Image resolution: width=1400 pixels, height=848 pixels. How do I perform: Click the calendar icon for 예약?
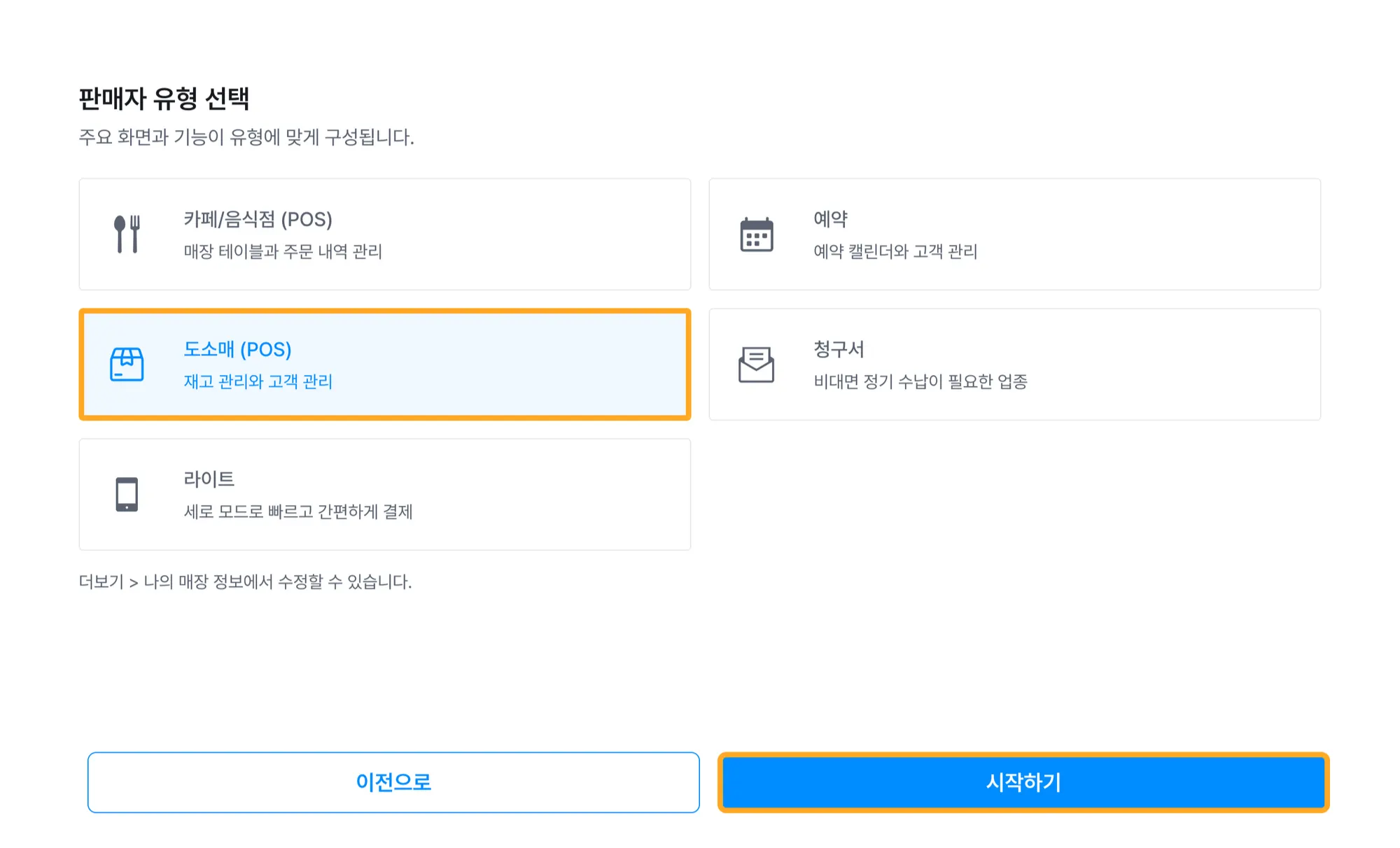pyautogui.click(x=757, y=234)
